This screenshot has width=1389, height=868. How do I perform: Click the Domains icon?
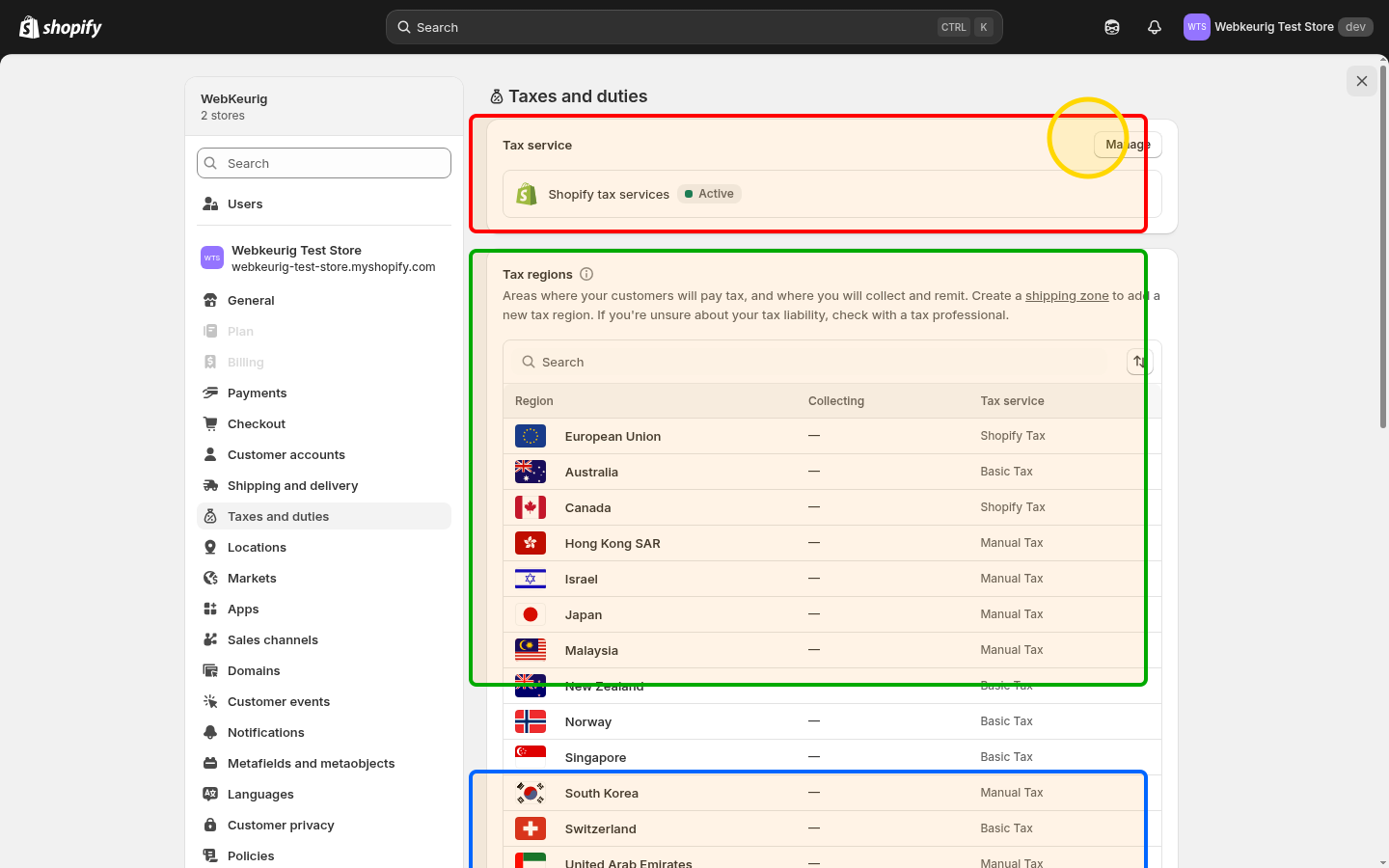click(x=210, y=670)
